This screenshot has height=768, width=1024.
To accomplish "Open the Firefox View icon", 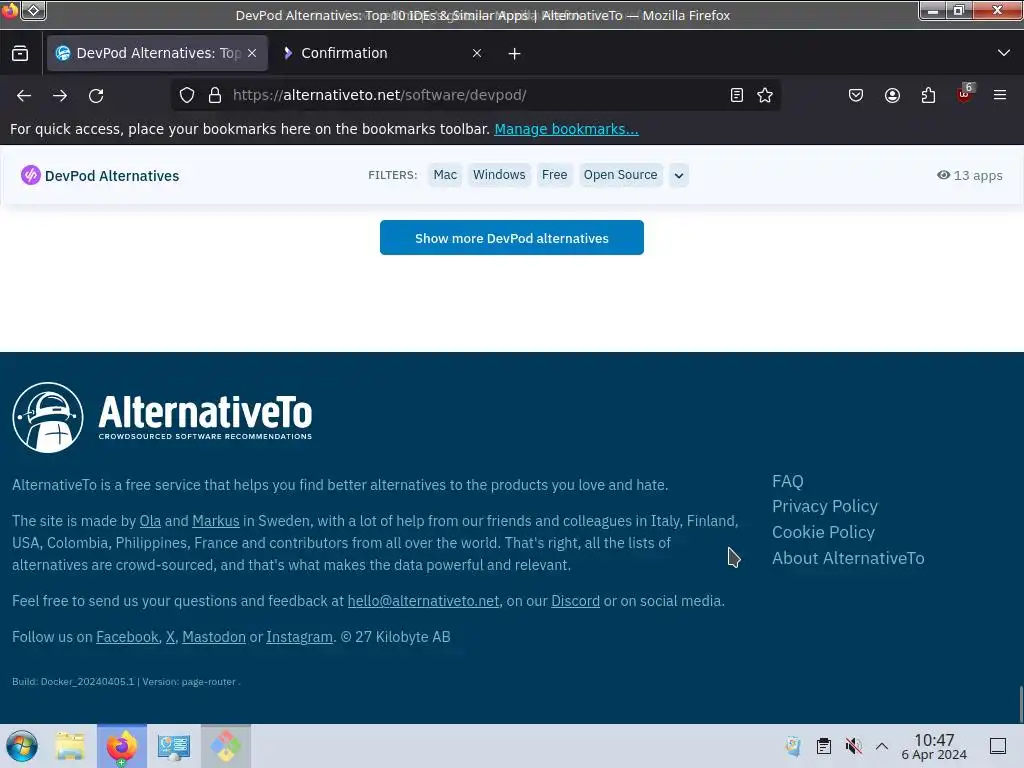I will click(20, 54).
